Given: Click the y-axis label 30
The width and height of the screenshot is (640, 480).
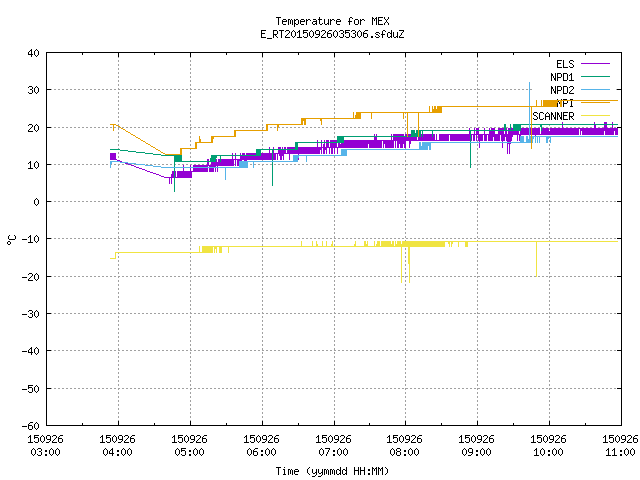Looking at the screenshot, I should tap(33, 90).
